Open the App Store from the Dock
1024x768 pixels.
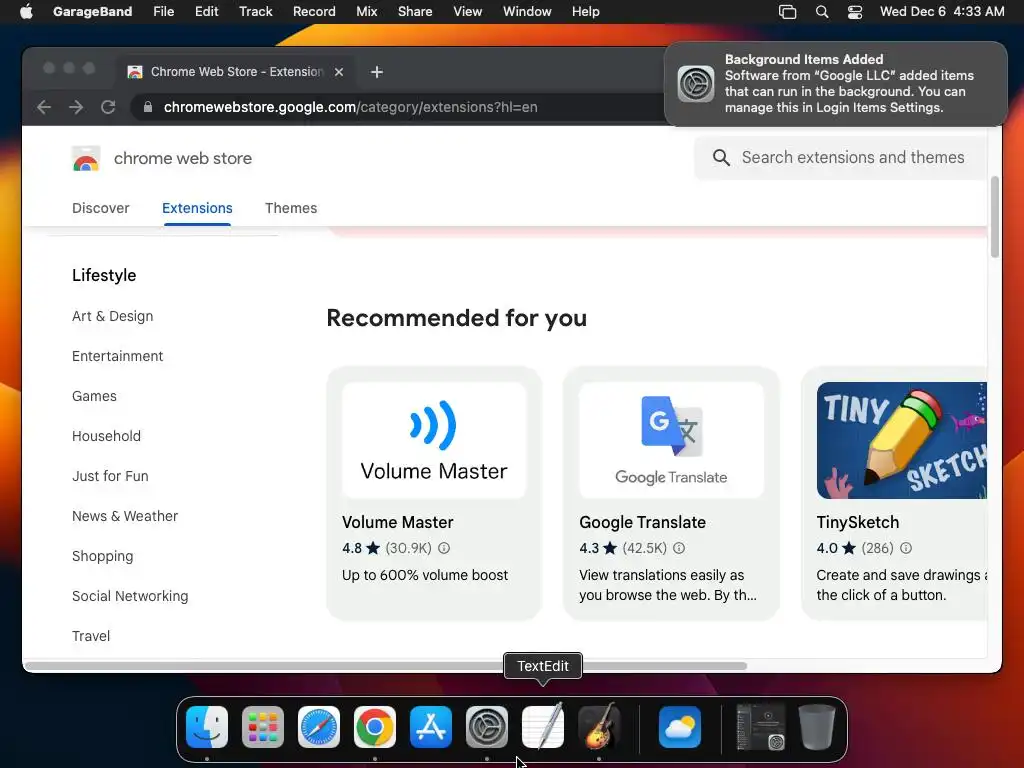(x=431, y=727)
